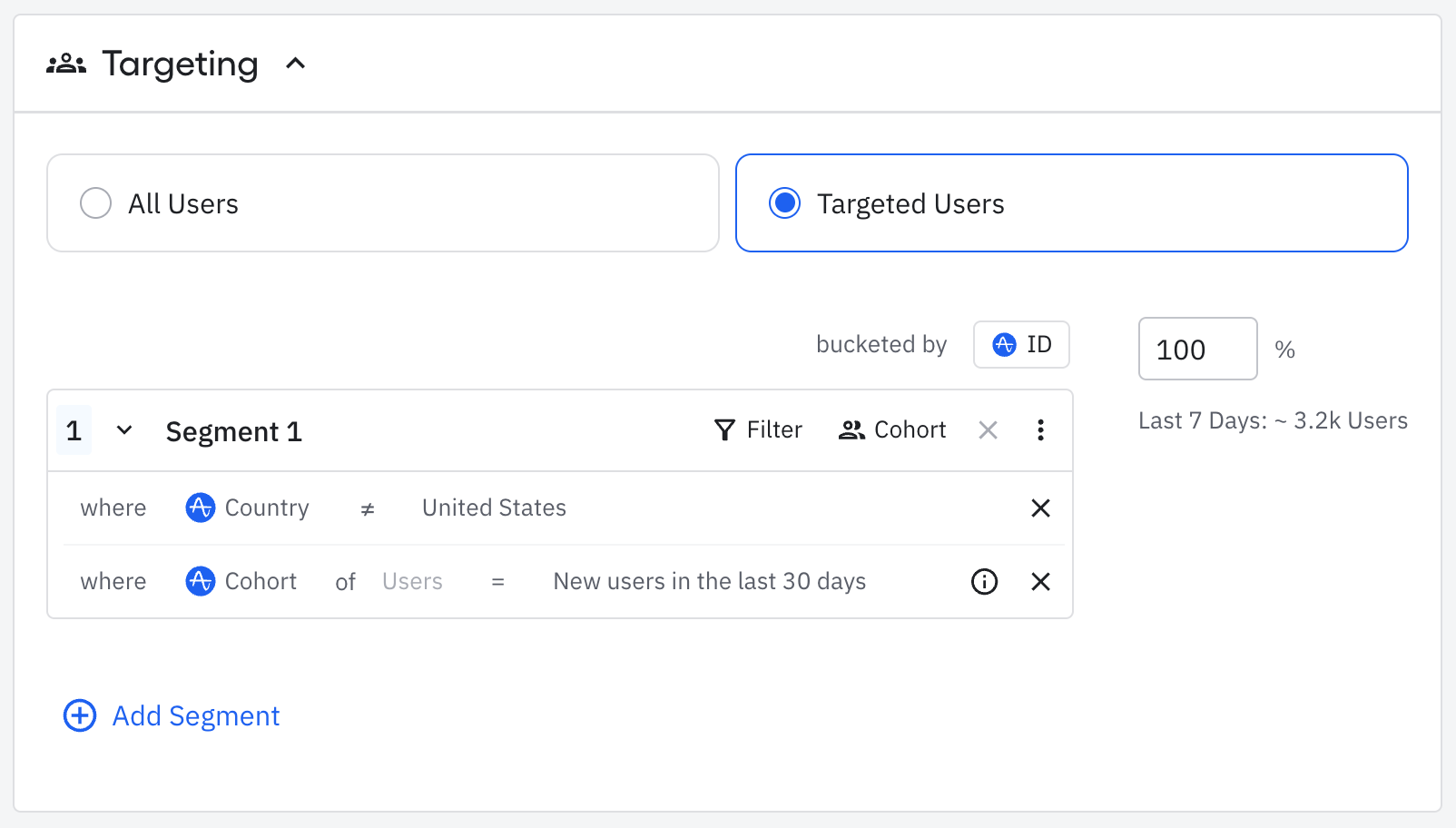Viewport: 1456px width, 828px height.
Task: Click the Amplitude icon beside the Country property
Action: coord(200,508)
